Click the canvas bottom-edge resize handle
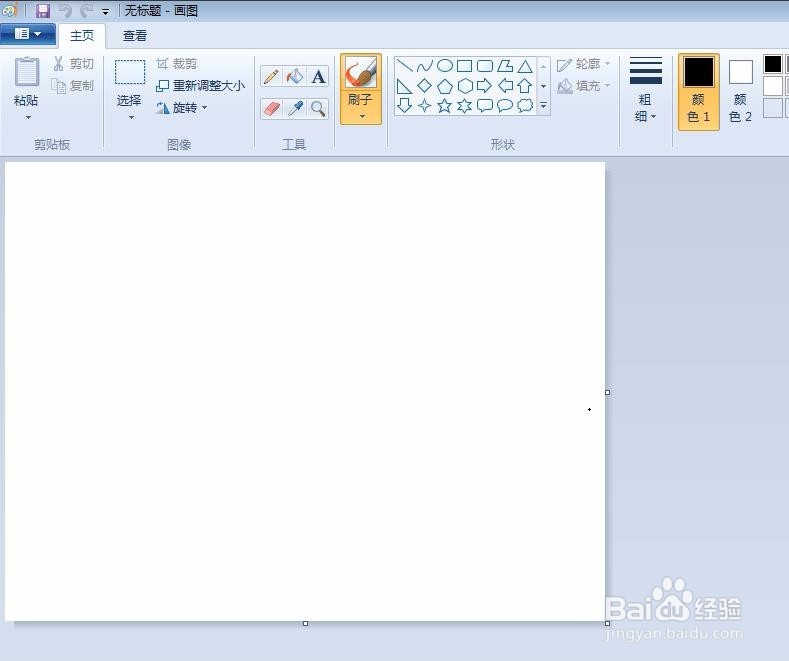Screen dimensions: 789x661 coord(305,624)
